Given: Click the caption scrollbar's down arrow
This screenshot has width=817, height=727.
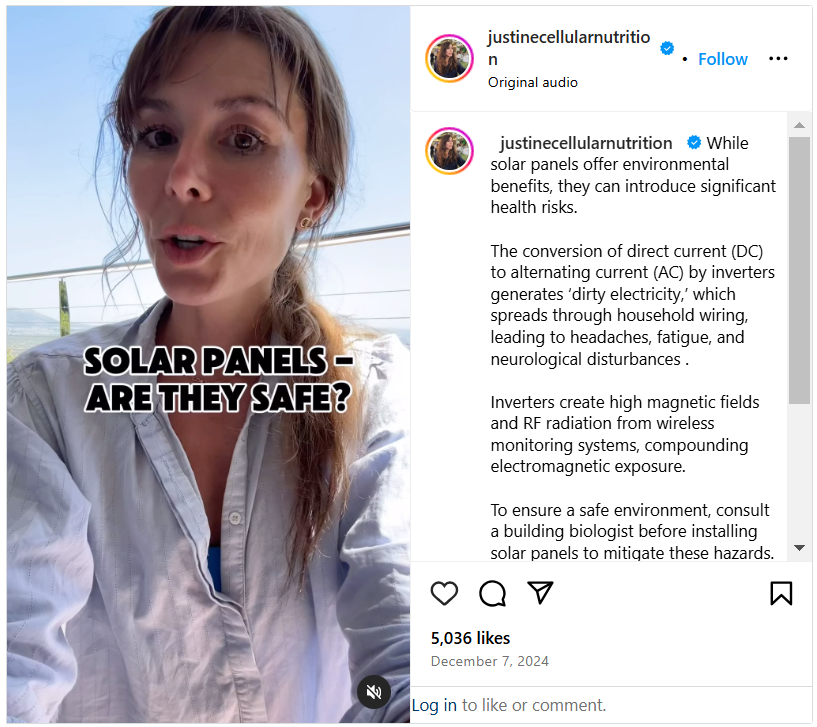Looking at the screenshot, I should coord(799,548).
